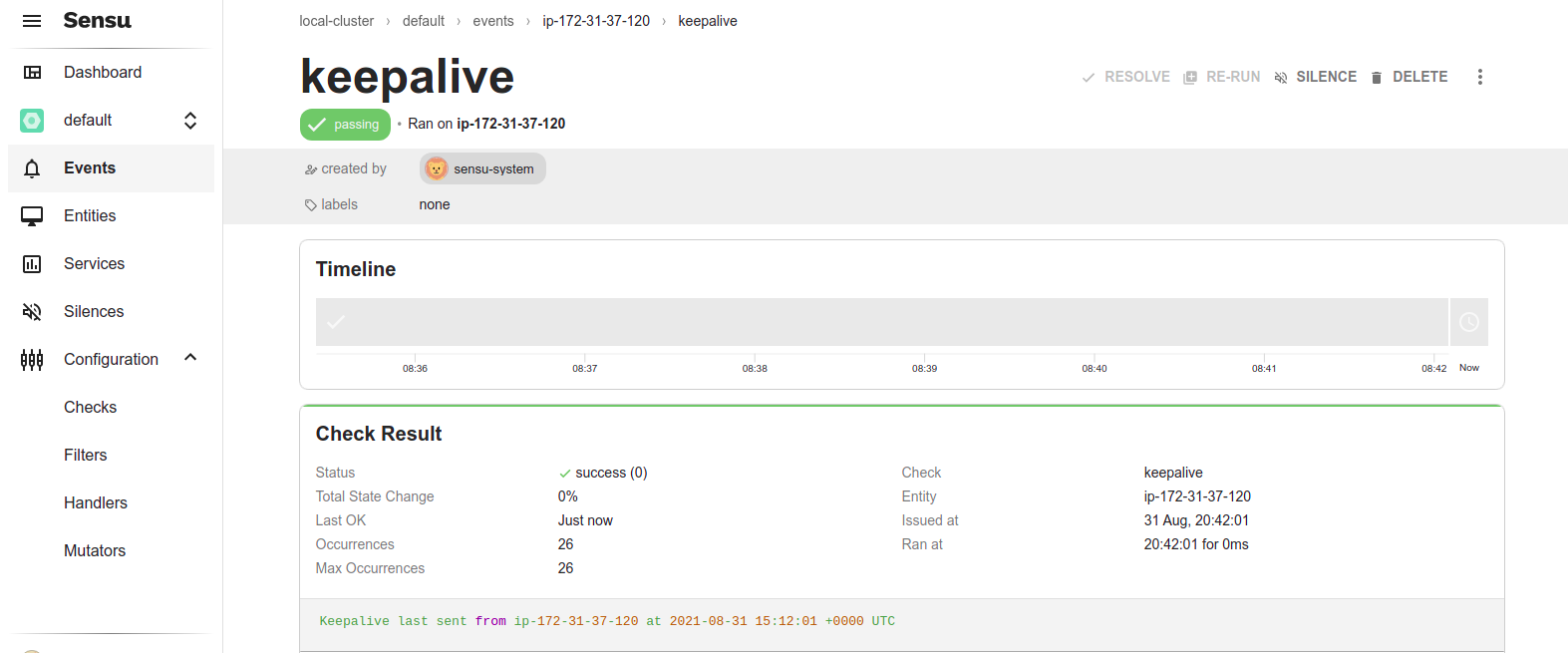Click the timeline clock icon
The width and height of the screenshot is (1568, 653).
(x=1469, y=322)
